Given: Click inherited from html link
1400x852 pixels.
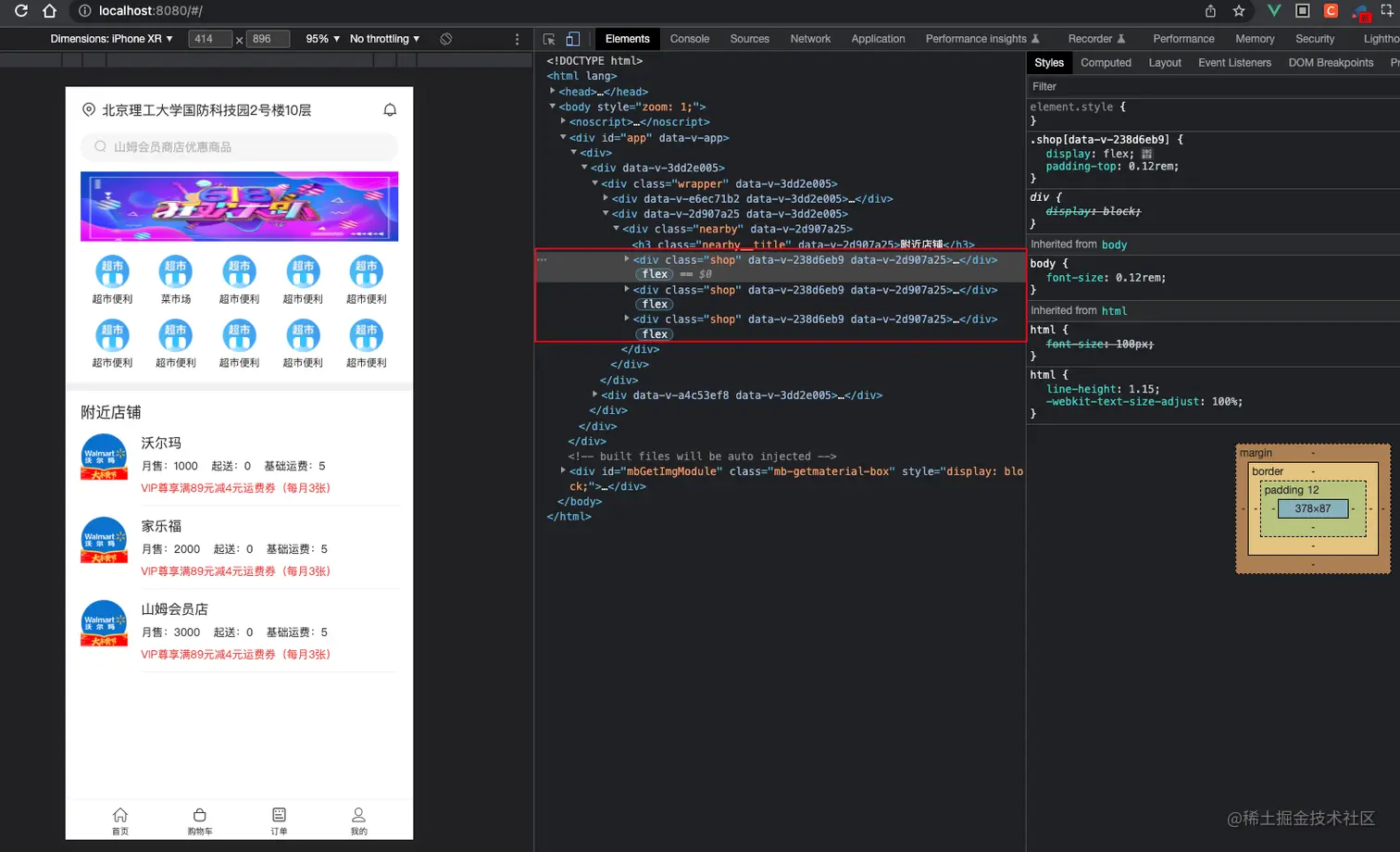Looking at the screenshot, I should pyautogui.click(x=1114, y=311).
